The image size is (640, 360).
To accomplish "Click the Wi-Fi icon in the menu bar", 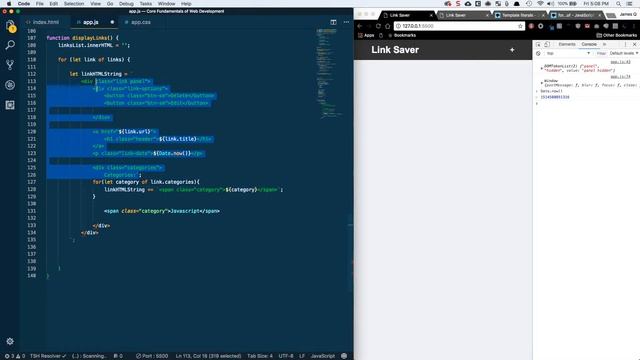I will click(540, 4).
